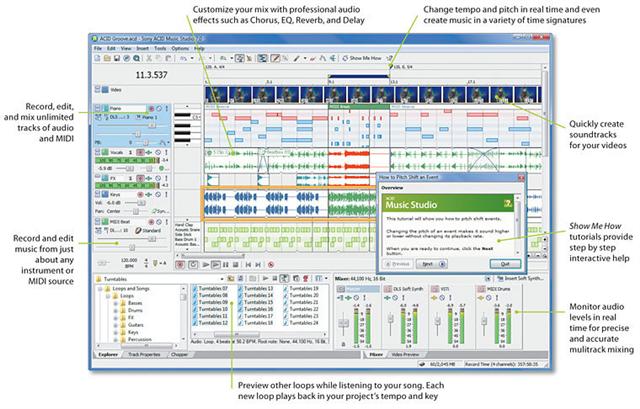This screenshot has width=640, height=409.
Task: Switch to the Mixer tab
Action: click(376, 355)
